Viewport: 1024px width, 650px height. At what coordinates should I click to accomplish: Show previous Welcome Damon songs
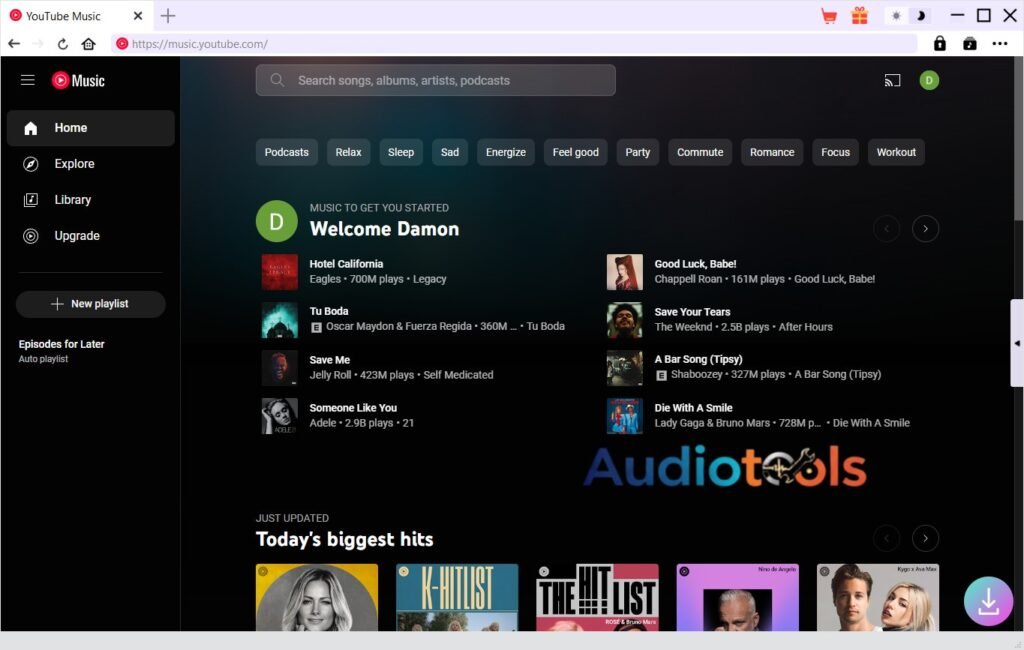coord(886,229)
